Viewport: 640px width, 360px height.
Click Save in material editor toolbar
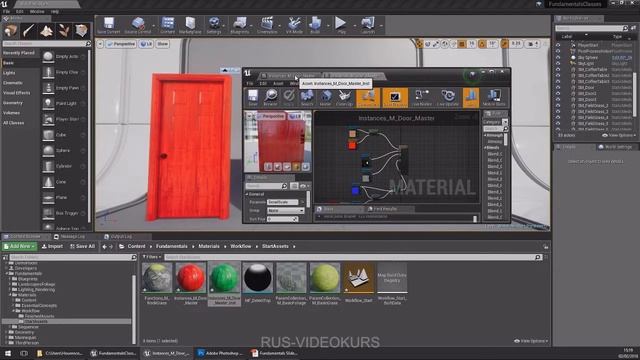(x=253, y=98)
